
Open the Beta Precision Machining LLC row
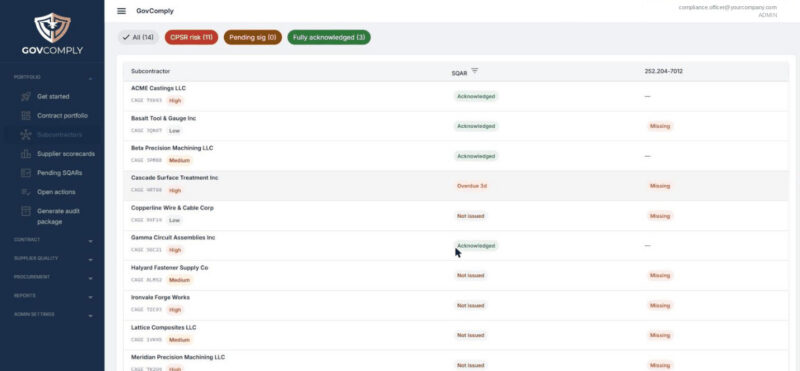point(456,156)
